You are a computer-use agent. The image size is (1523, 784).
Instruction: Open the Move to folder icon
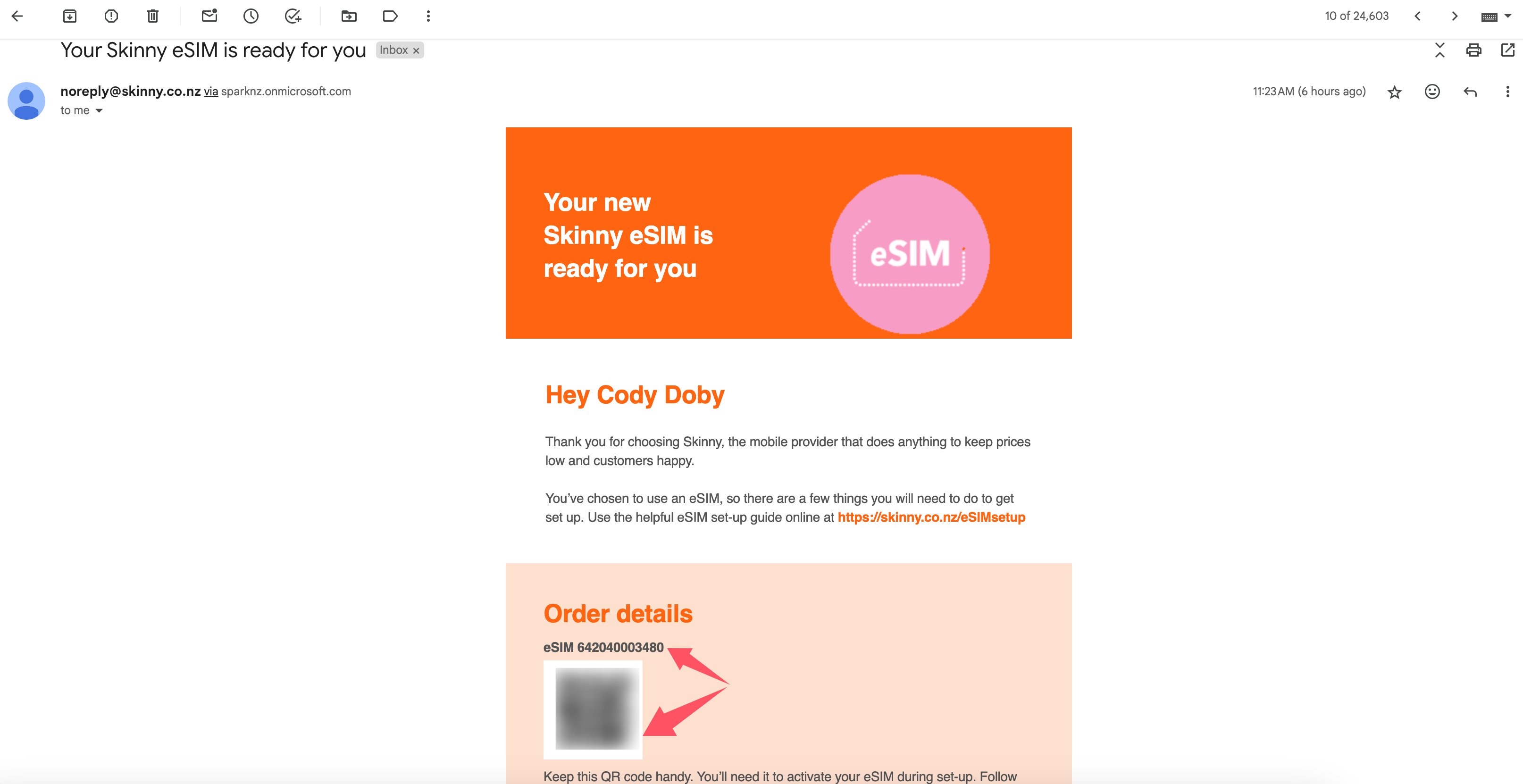click(x=349, y=16)
